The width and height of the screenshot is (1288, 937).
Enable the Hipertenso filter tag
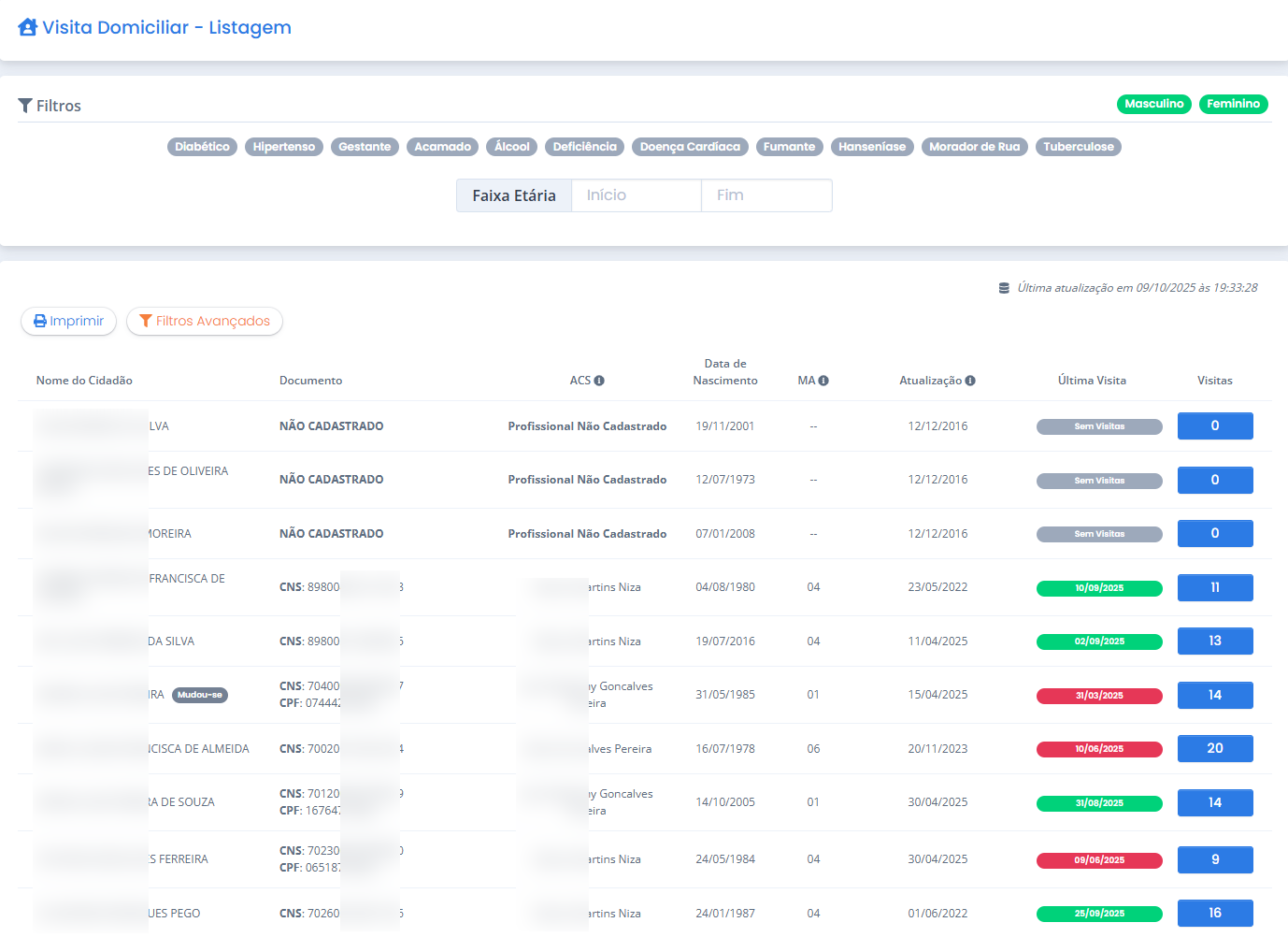pyautogui.click(x=284, y=147)
